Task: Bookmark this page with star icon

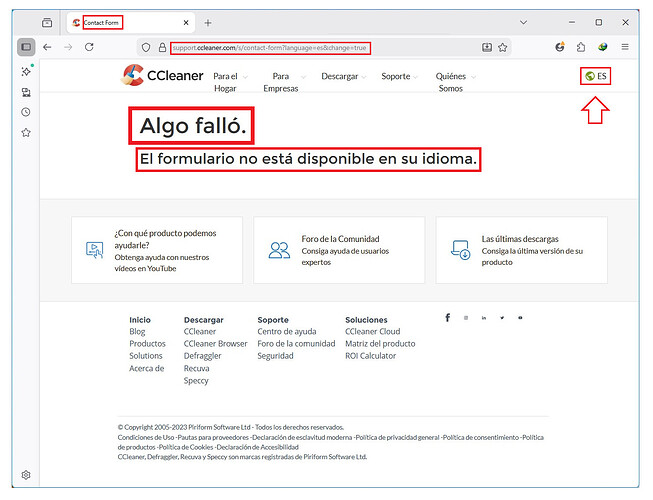Action: [x=503, y=47]
